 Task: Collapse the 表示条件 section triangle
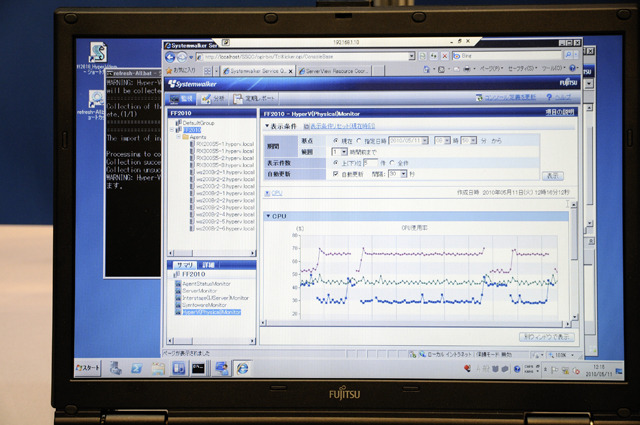(267, 126)
